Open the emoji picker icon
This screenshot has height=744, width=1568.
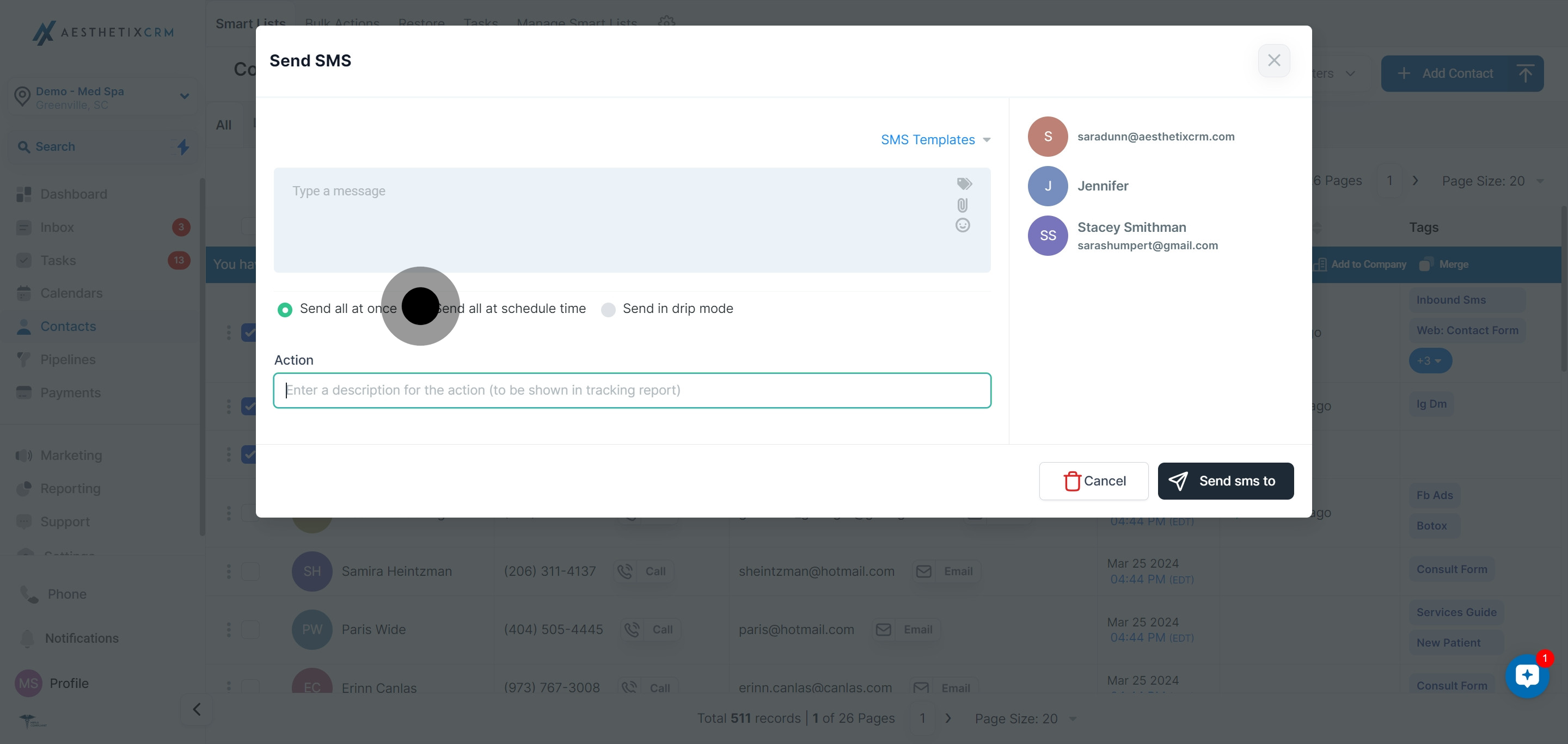[x=963, y=226]
